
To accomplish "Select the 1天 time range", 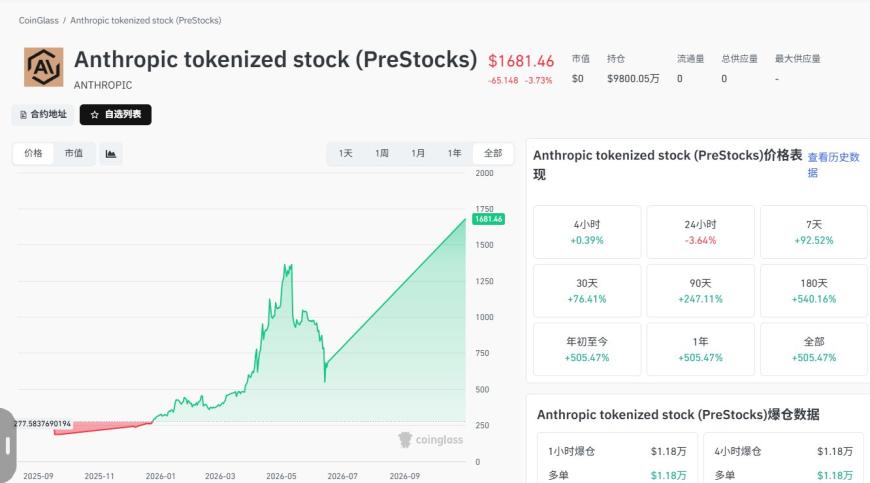I will point(346,154).
